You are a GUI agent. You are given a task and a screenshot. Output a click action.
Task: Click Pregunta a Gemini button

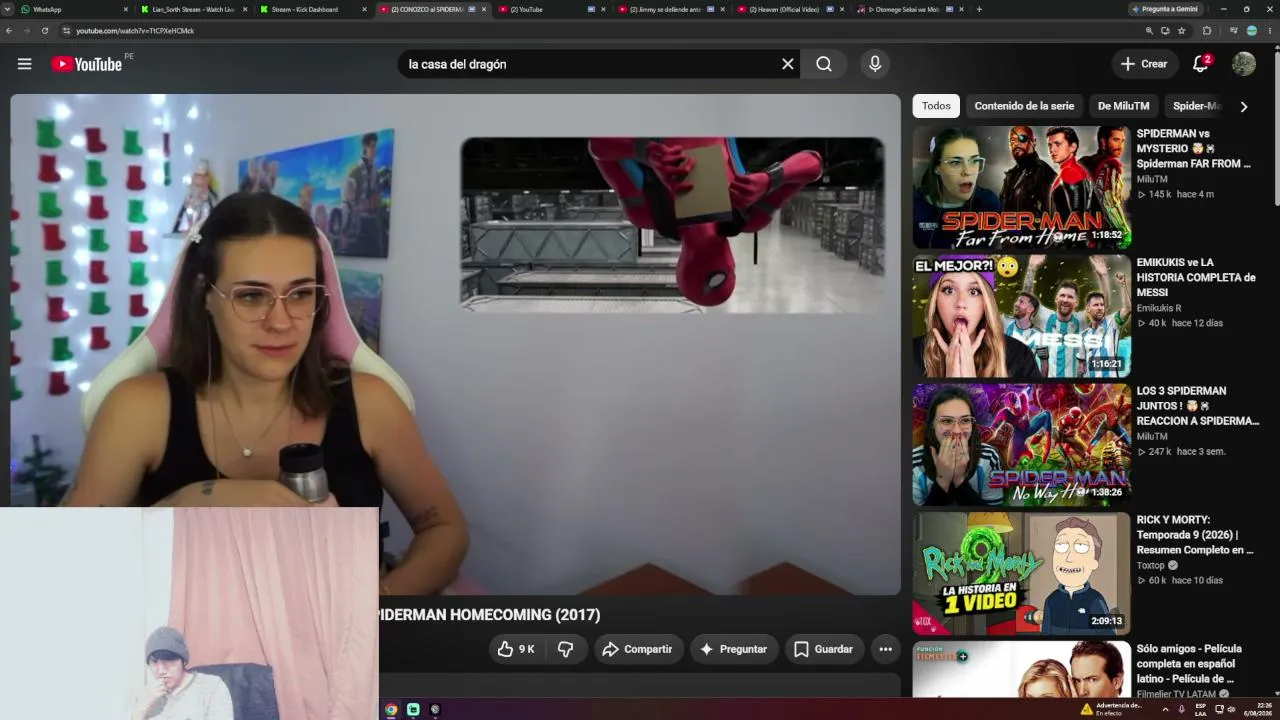pos(1165,9)
